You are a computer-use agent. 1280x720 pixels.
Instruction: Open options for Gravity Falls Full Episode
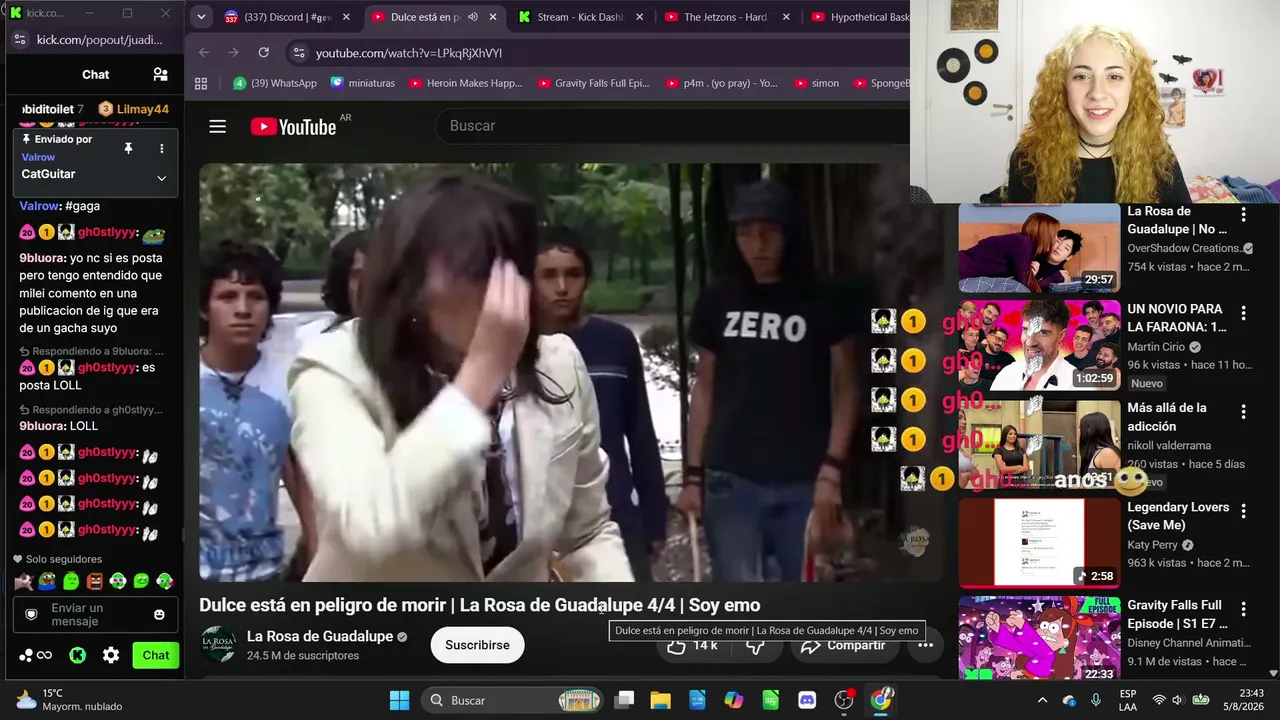tap(1243, 609)
